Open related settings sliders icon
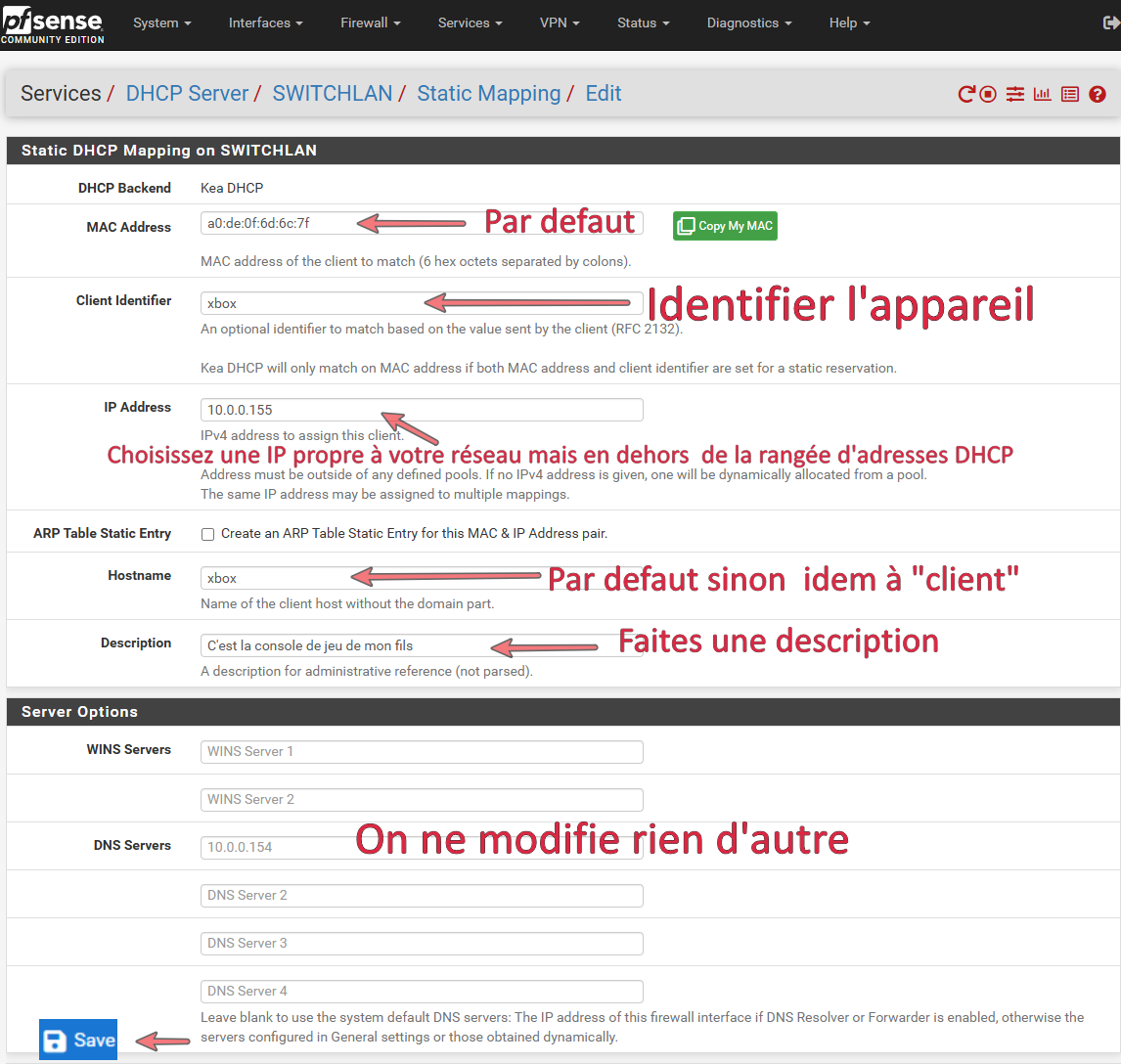The height and width of the screenshot is (1064, 1121). click(1015, 94)
